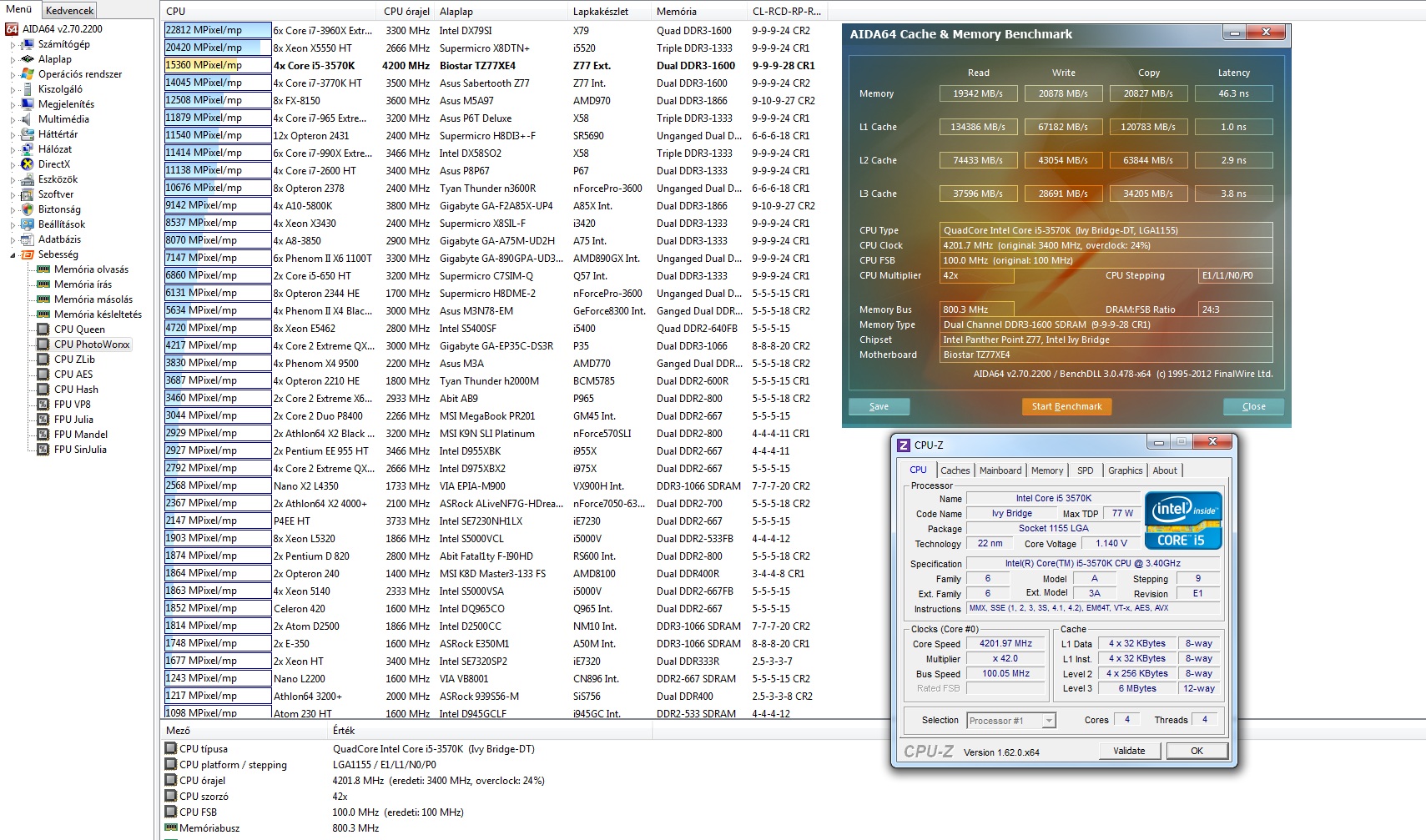This screenshot has height=840, width=1426.
Task: Select CPU PhotoWorxx in the tree
Action: click(x=92, y=345)
